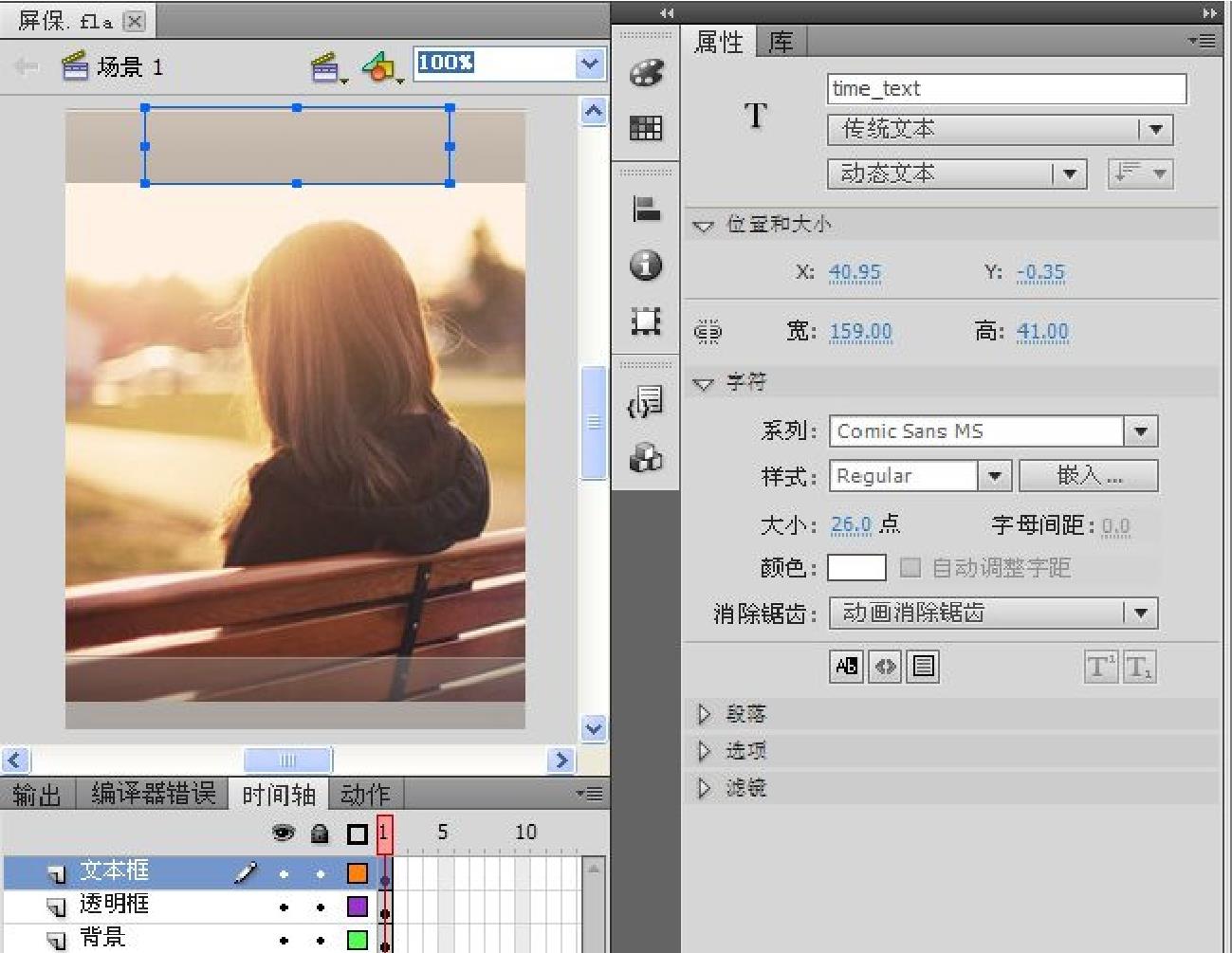Click the time_text instance name field
The height and width of the screenshot is (953, 1232).
pos(1005,89)
